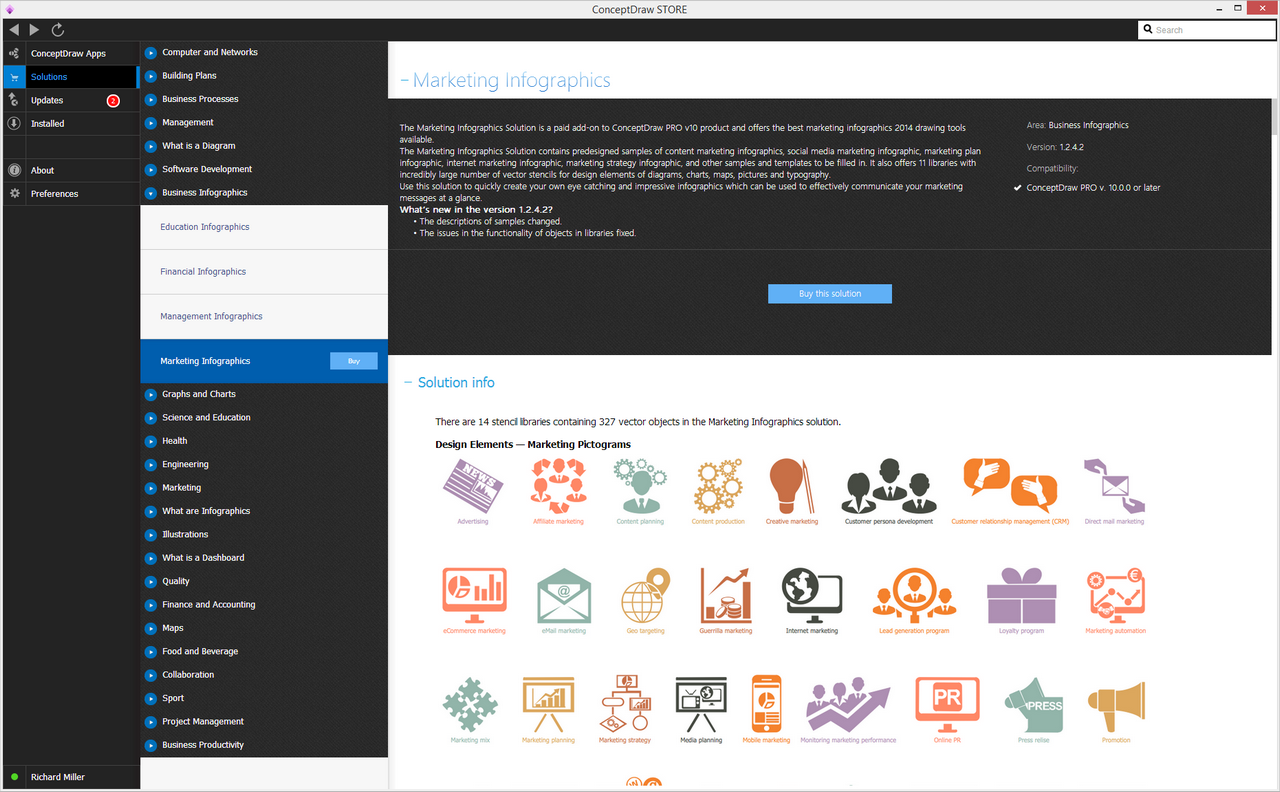Screen dimensions: 1280x792
Task: Click the refresh icon in the toolbar
Action: [57, 30]
